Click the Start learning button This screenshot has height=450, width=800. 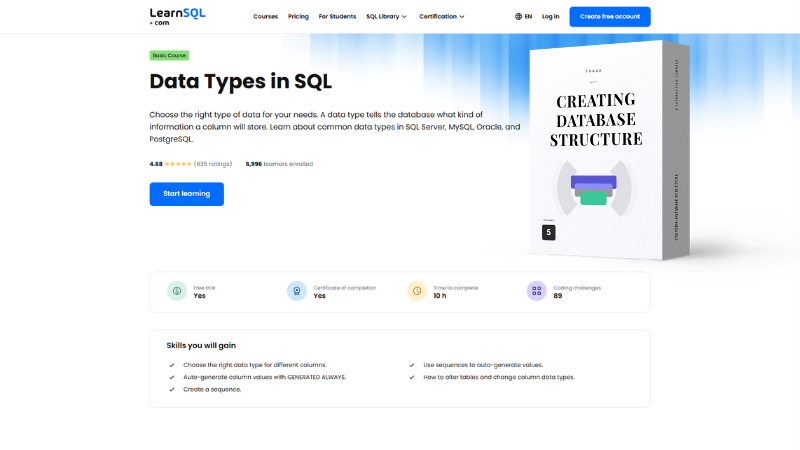pos(187,194)
